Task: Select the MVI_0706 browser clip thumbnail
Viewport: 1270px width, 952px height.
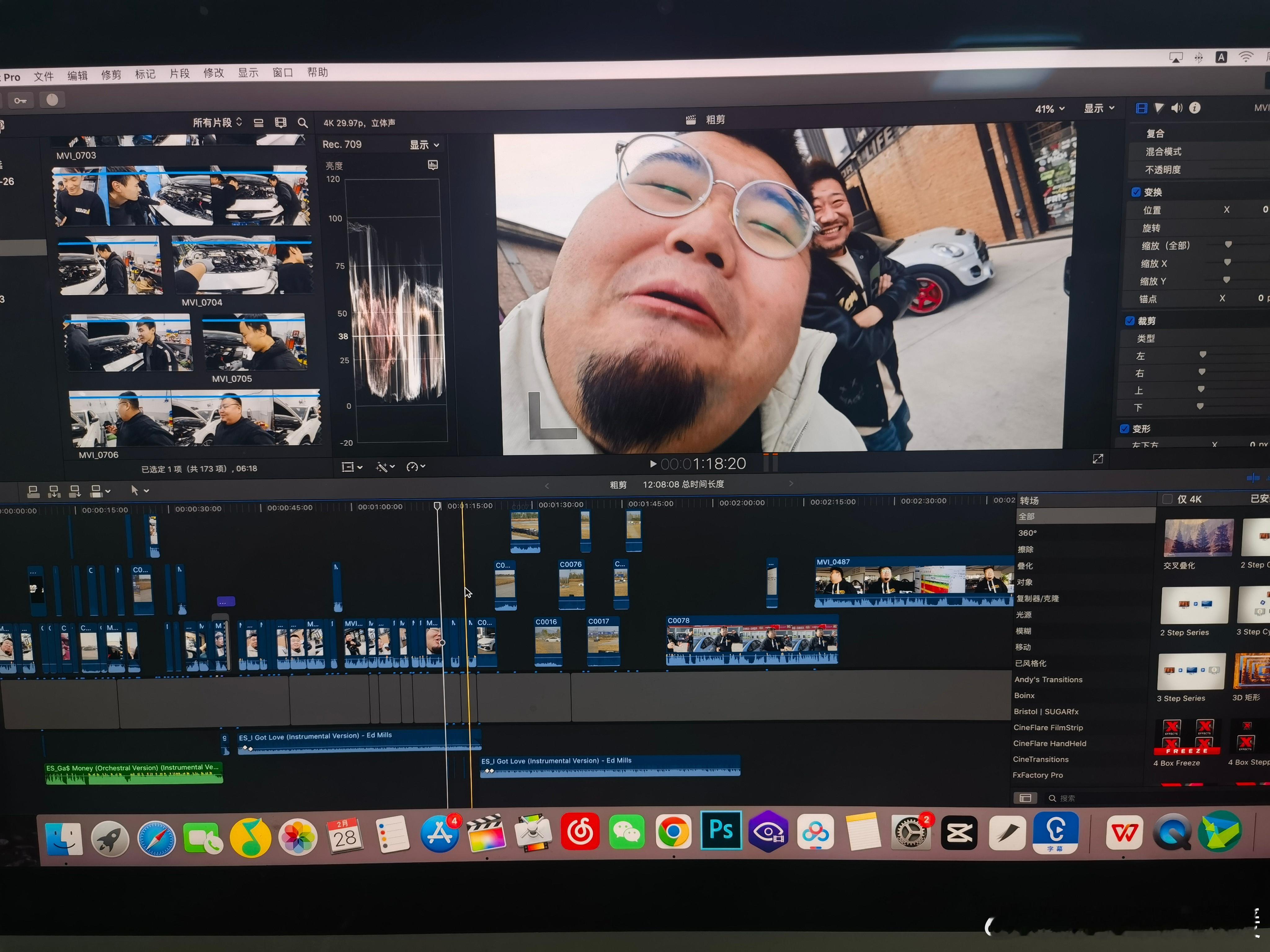Action: [x=195, y=418]
